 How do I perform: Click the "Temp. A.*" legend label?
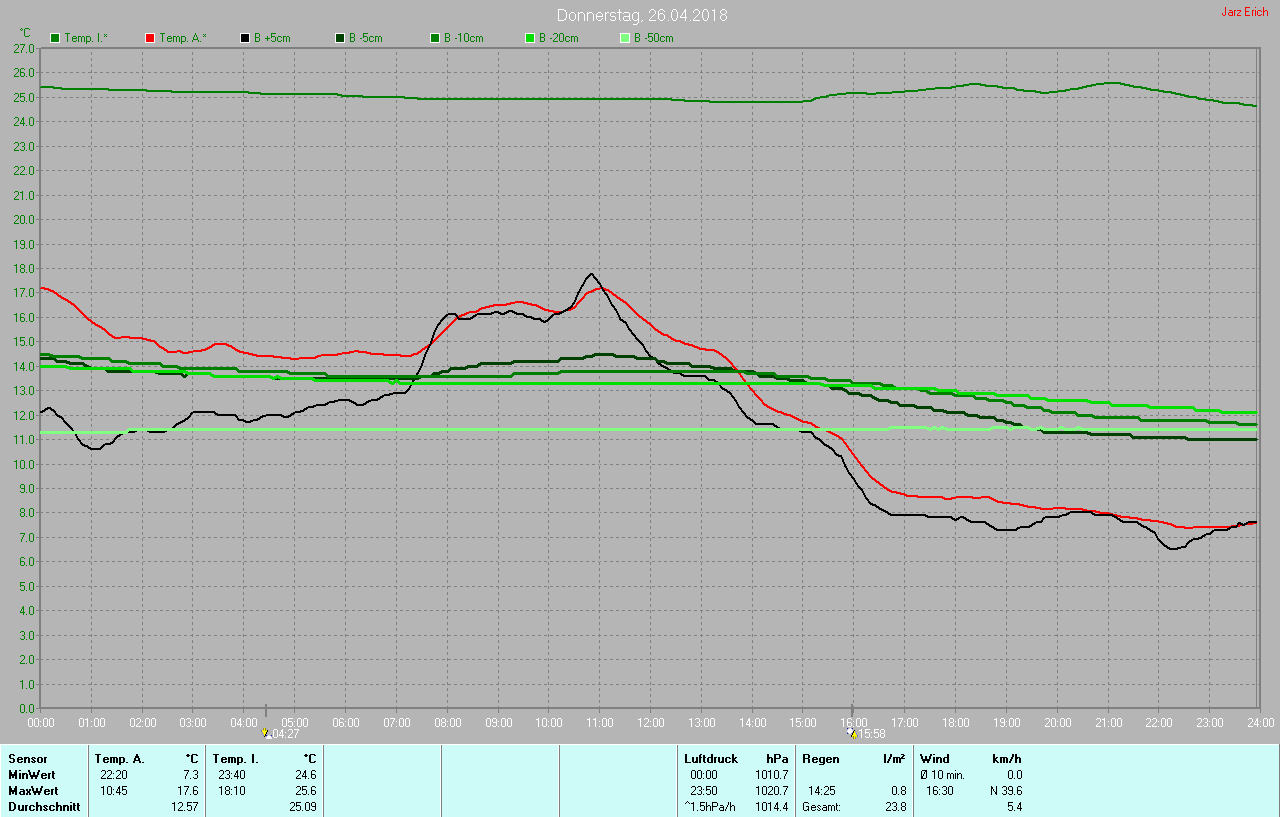(x=182, y=38)
